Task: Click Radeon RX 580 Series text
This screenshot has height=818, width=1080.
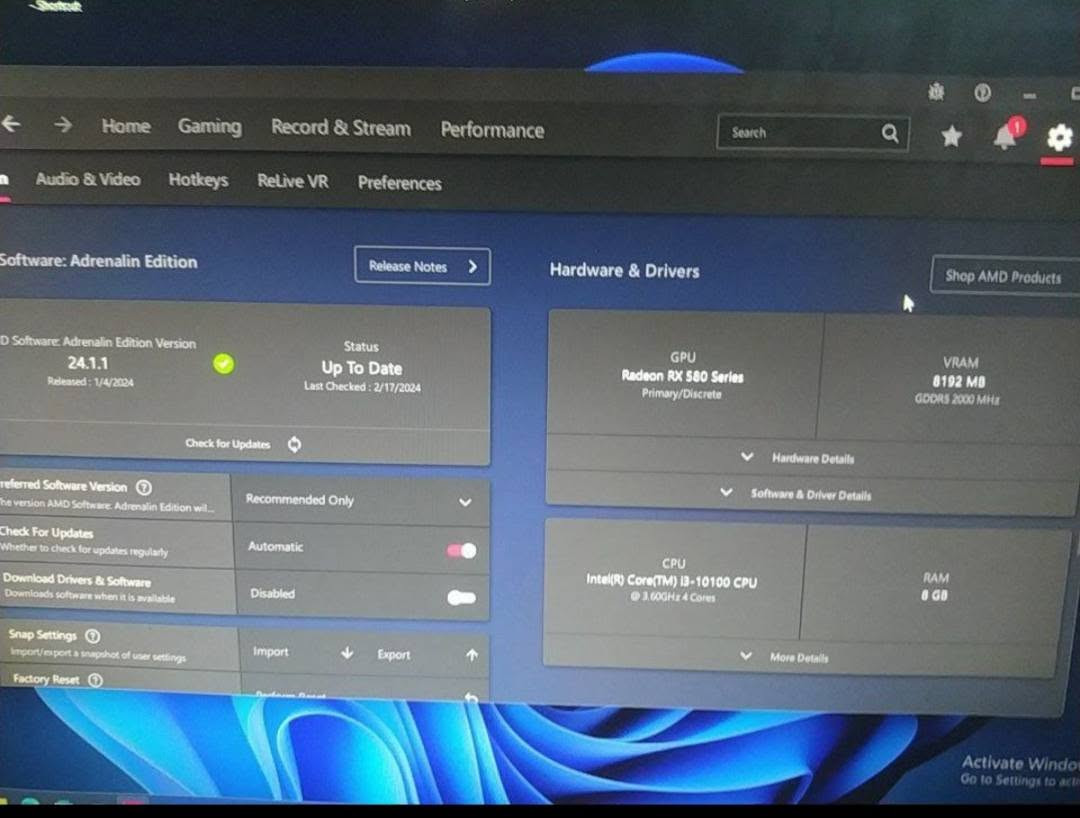Action: coord(683,376)
